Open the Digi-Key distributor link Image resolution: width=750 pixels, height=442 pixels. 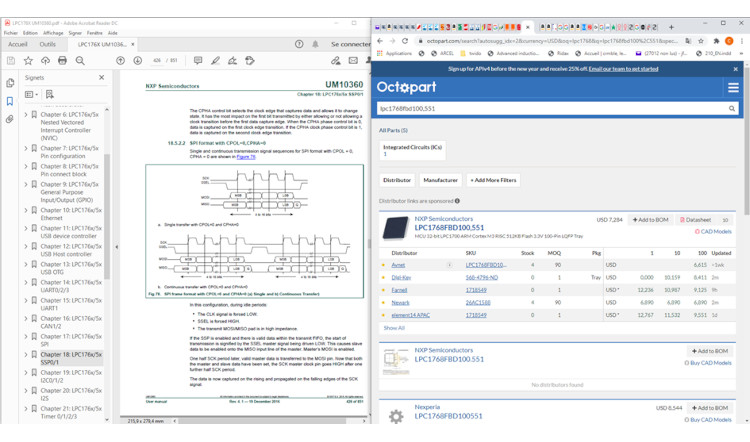pos(401,277)
